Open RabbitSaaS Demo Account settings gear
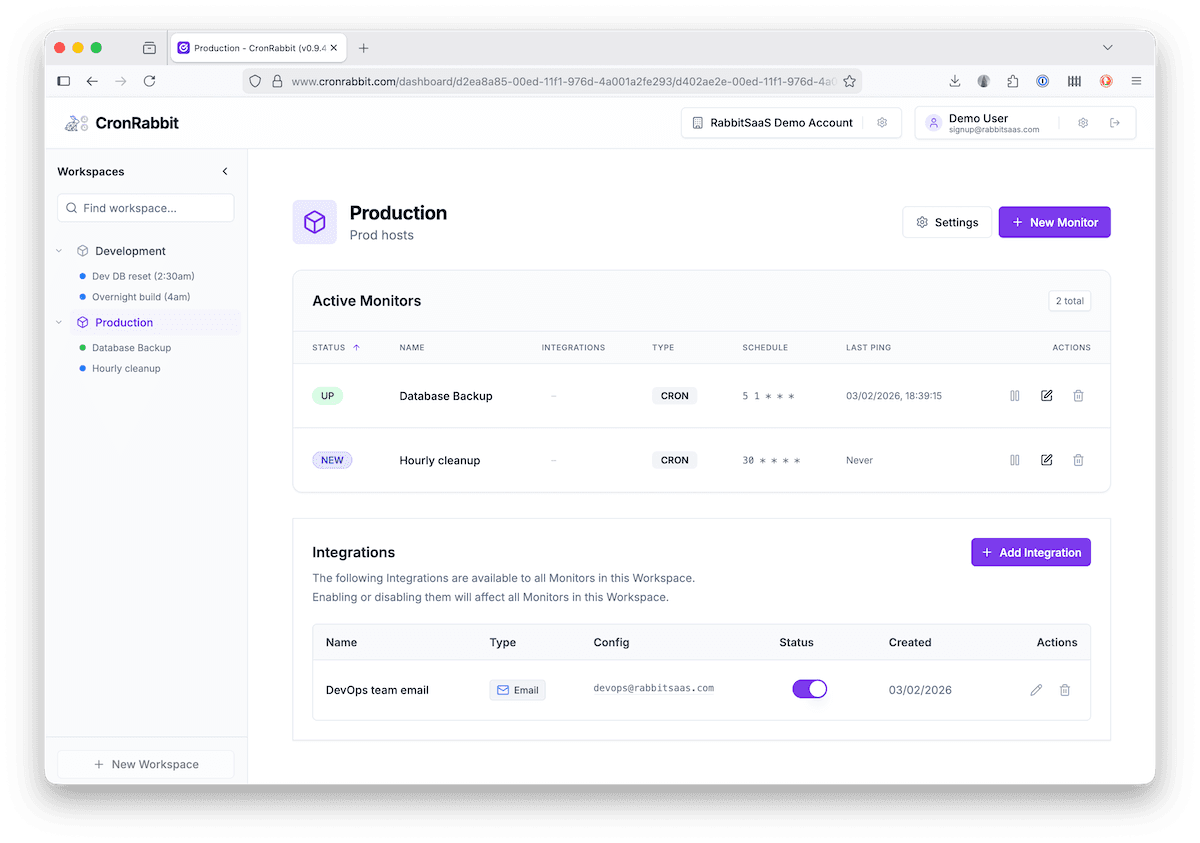 point(881,122)
